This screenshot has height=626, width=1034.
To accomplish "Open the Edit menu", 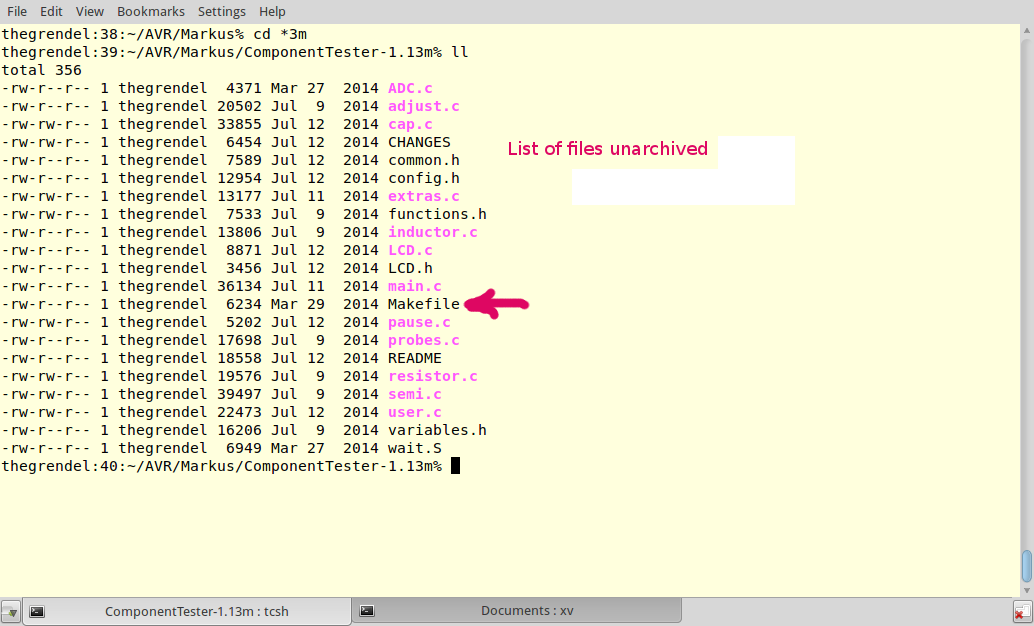I will pyautogui.click(x=51, y=11).
